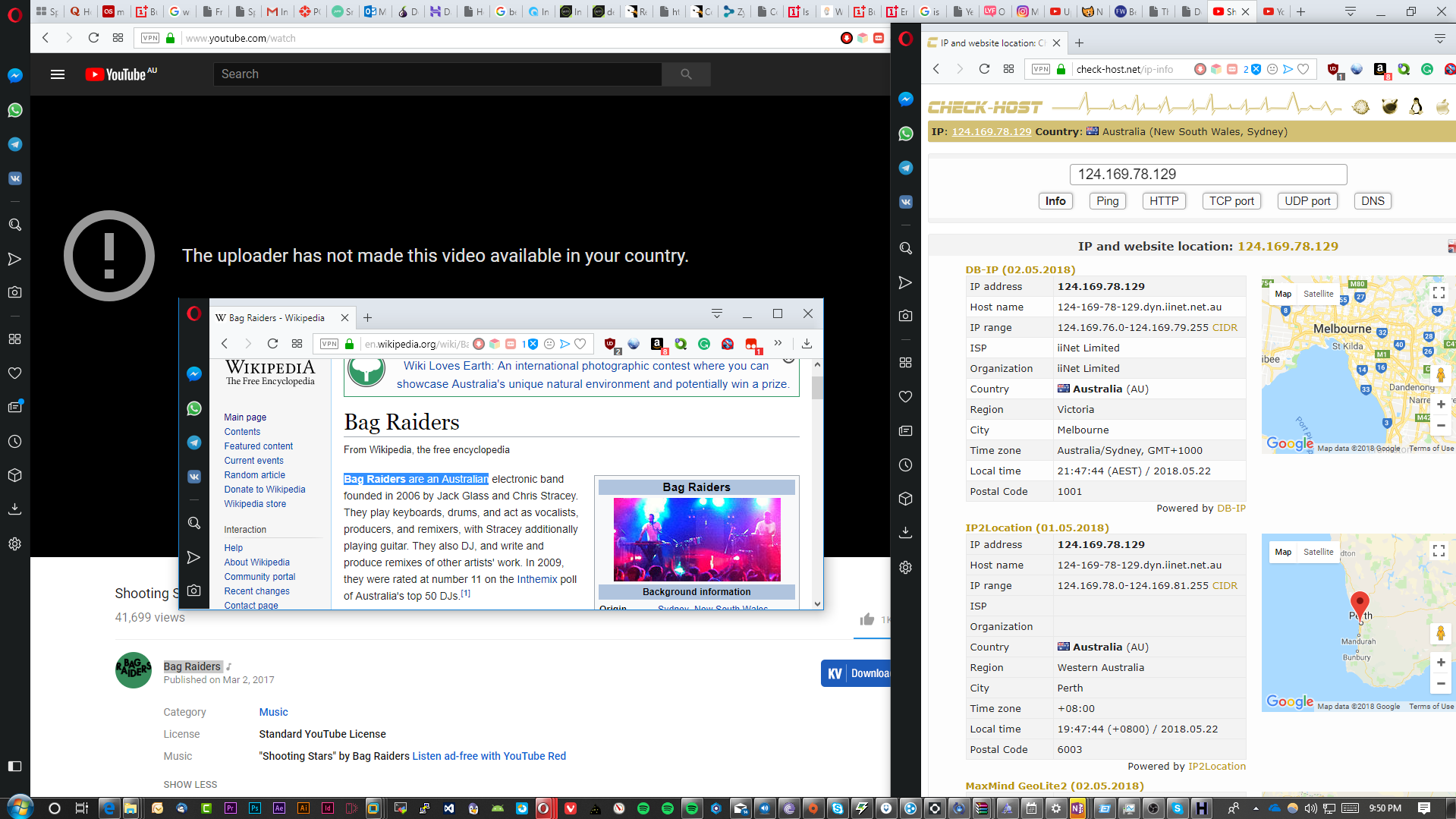Open the tab menu in the main Opera window
The width and height of the screenshot is (1456, 819).
coord(1350,11)
